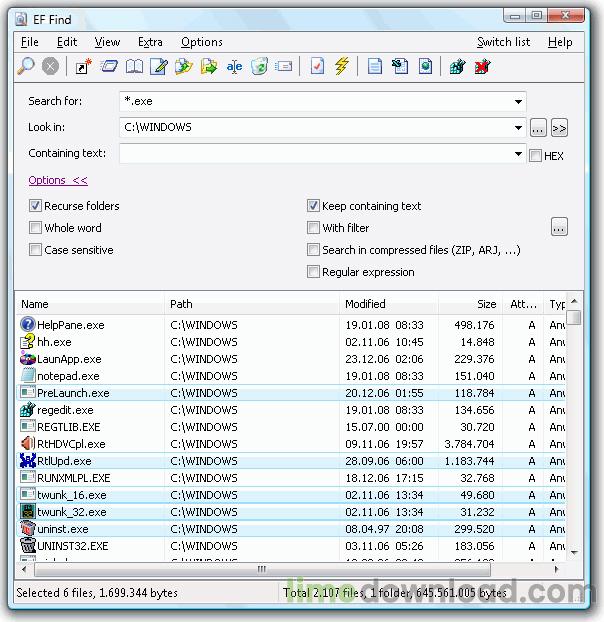The width and height of the screenshot is (604, 622).
Task: Click the magnifier Start Search icon
Action: coord(27,67)
